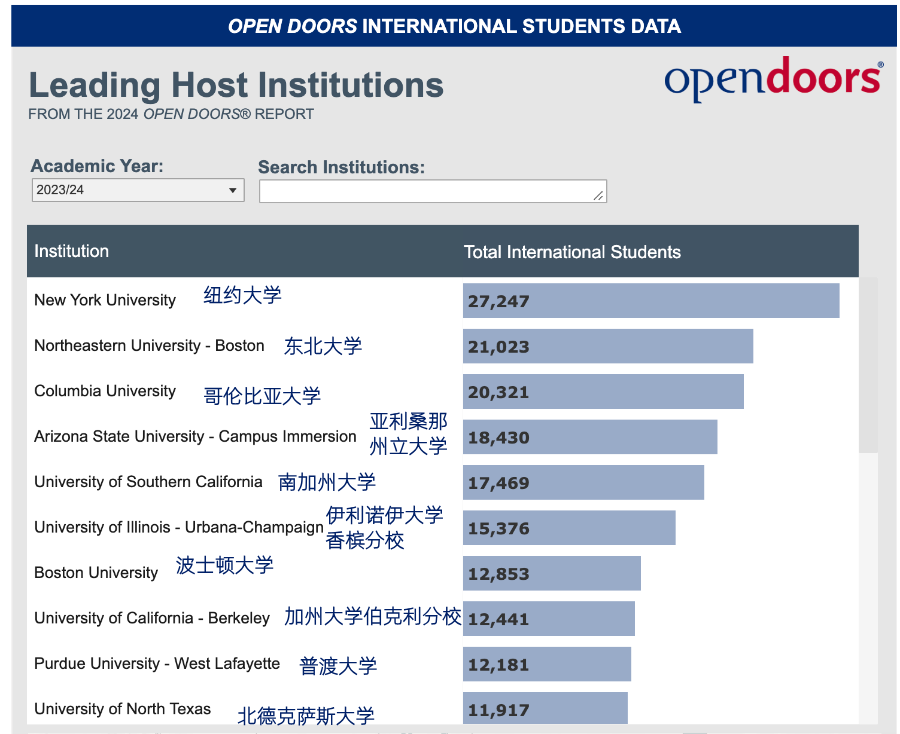900x734 pixels.
Task: Click the Total International Students column header
Action: pos(572,252)
